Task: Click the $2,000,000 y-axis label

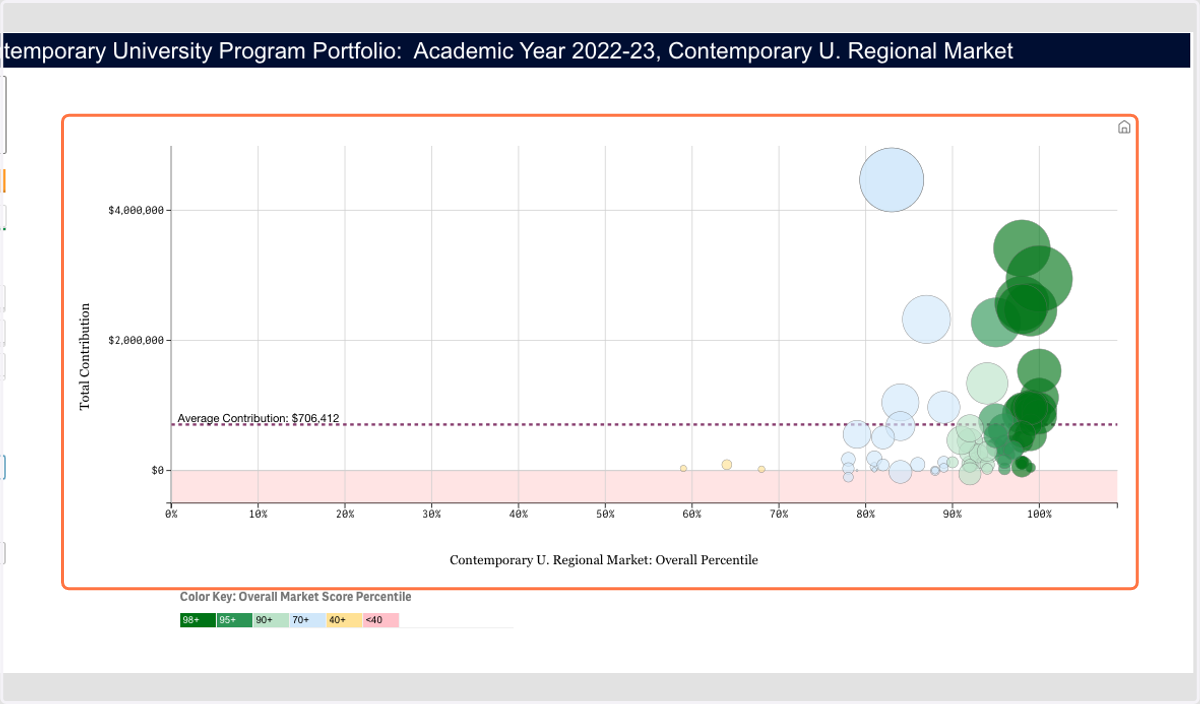Action: 135,341
